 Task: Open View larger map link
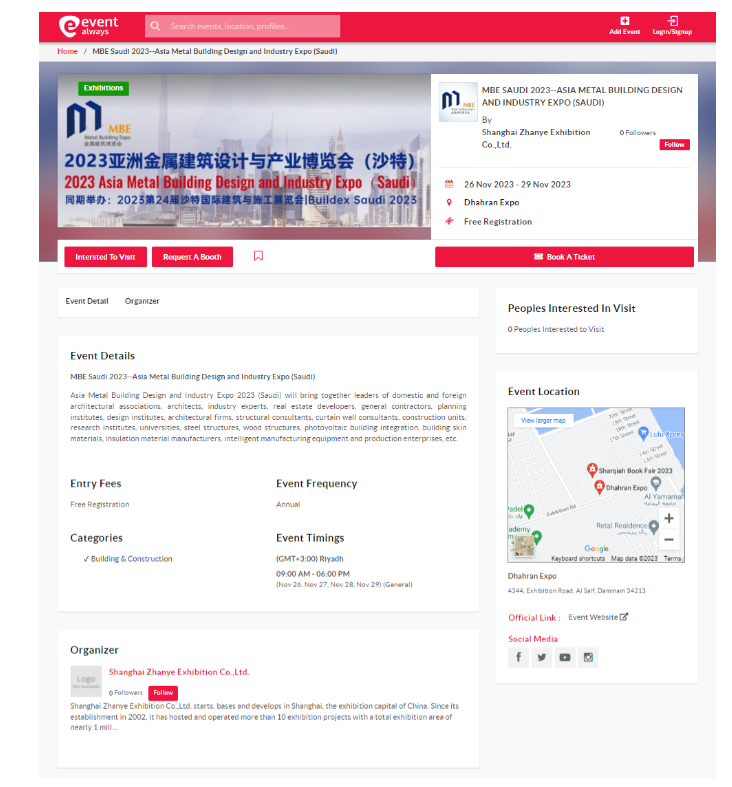(543, 421)
